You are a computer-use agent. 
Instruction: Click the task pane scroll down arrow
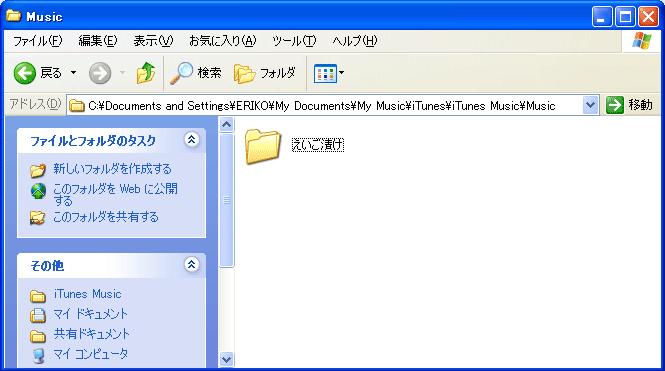click(226, 360)
